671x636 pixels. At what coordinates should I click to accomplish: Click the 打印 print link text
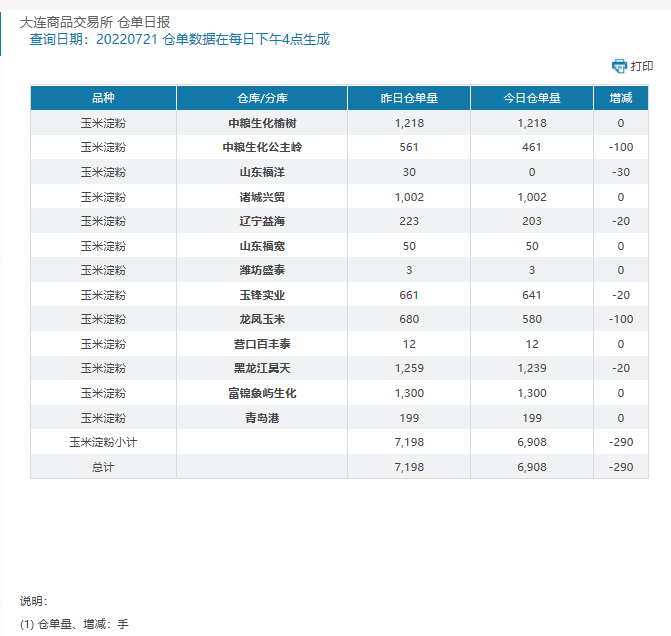click(642, 66)
